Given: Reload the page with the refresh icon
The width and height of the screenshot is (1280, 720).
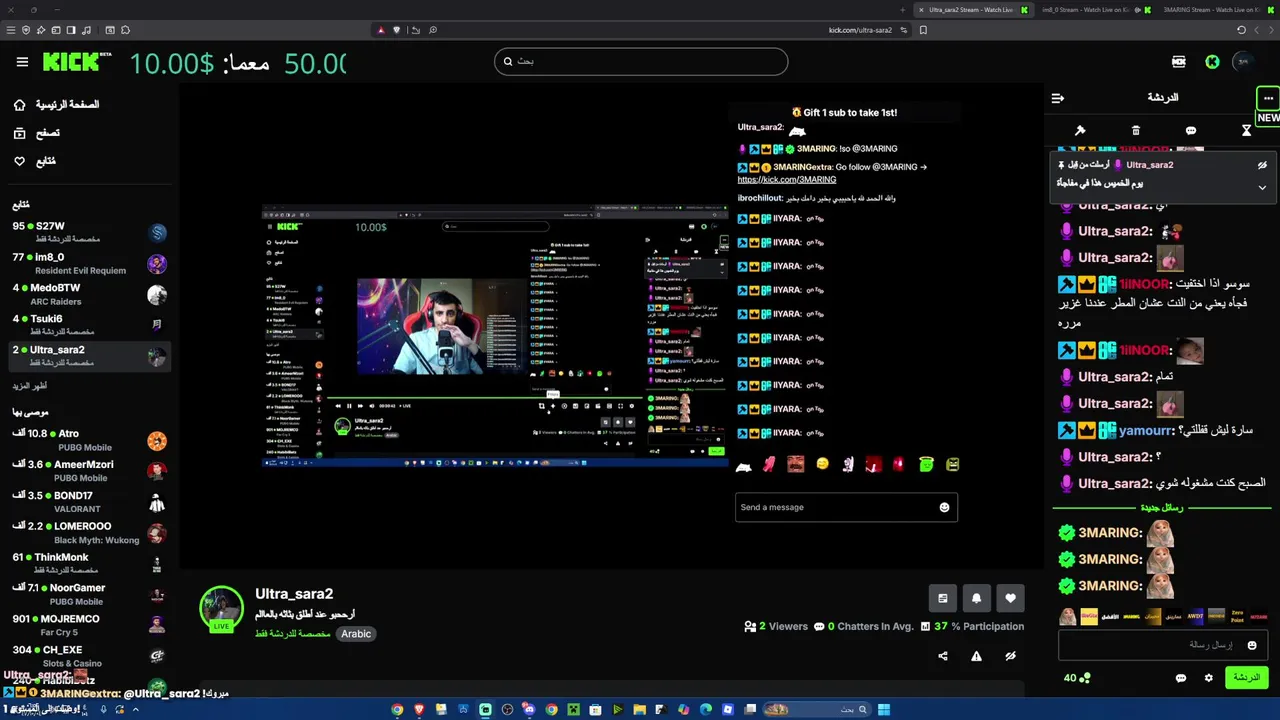Looking at the screenshot, I should point(1242,30).
